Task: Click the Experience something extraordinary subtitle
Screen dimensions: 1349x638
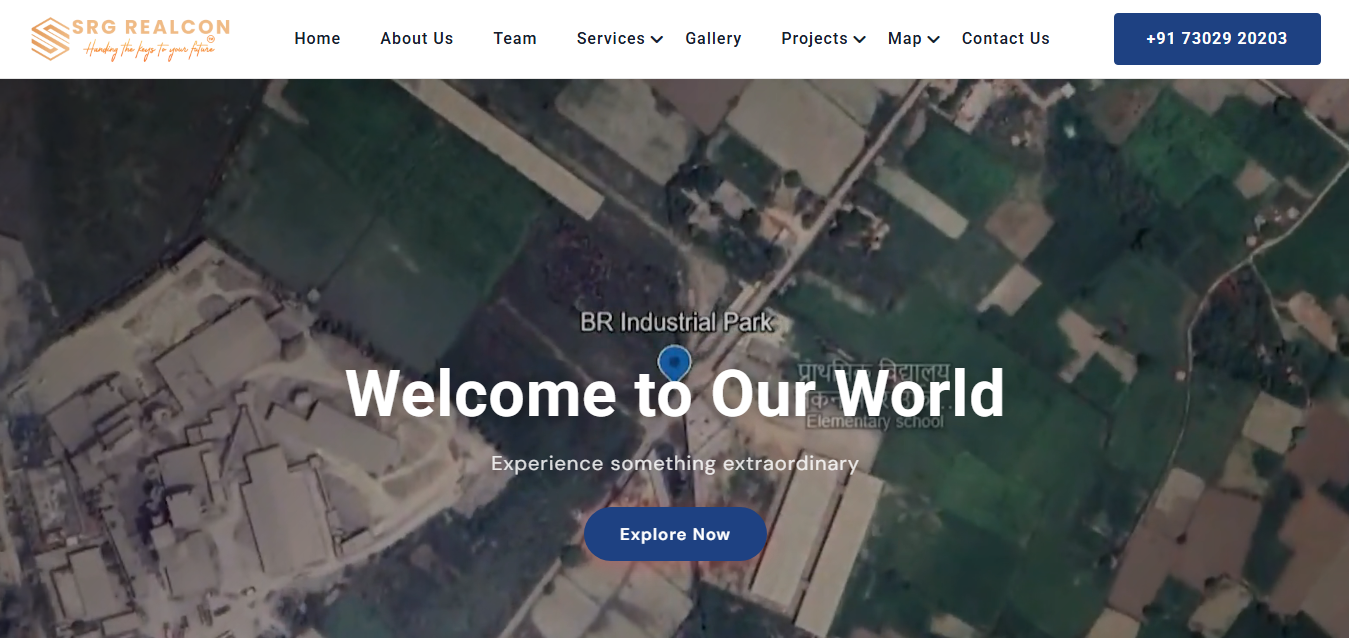Action: pyautogui.click(x=675, y=464)
